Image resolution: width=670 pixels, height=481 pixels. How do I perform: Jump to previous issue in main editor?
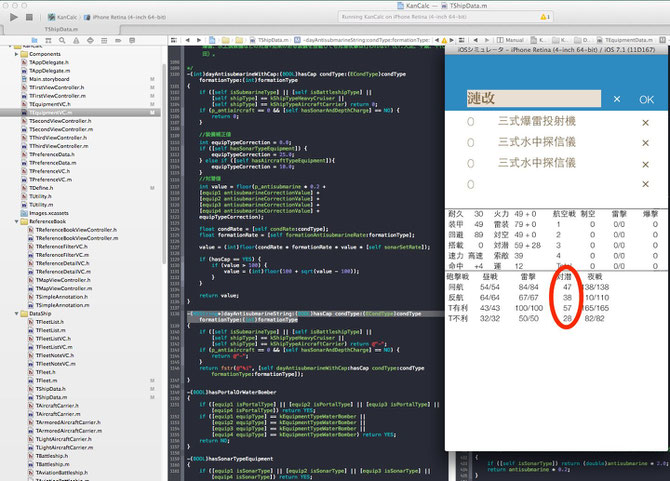[x=437, y=40]
